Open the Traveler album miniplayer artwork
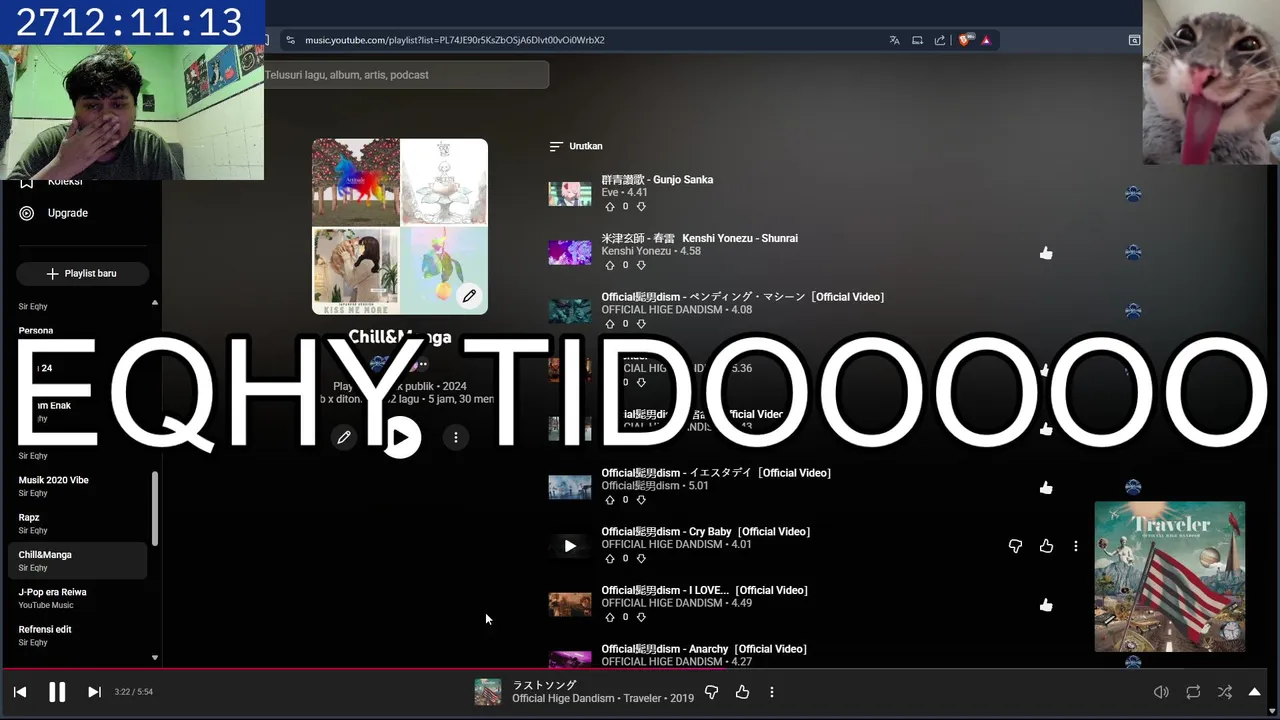1280x720 pixels. pos(1170,577)
